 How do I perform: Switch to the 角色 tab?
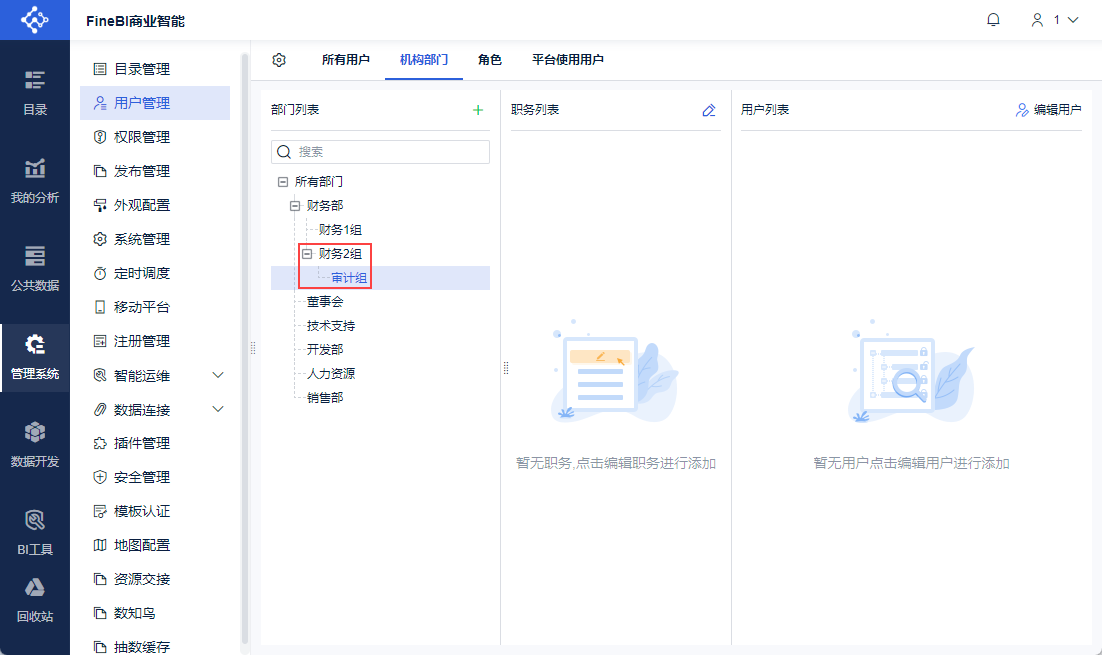pos(490,60)
